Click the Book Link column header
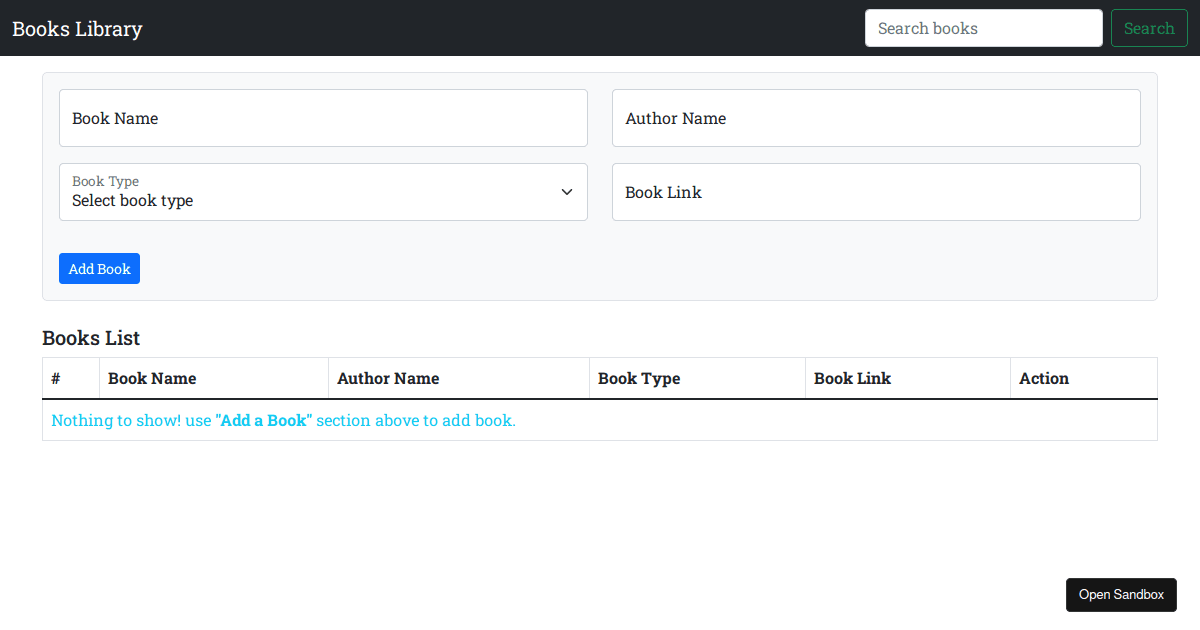The width and height of the screenshot is (1200, 630). tap(852, 378)
